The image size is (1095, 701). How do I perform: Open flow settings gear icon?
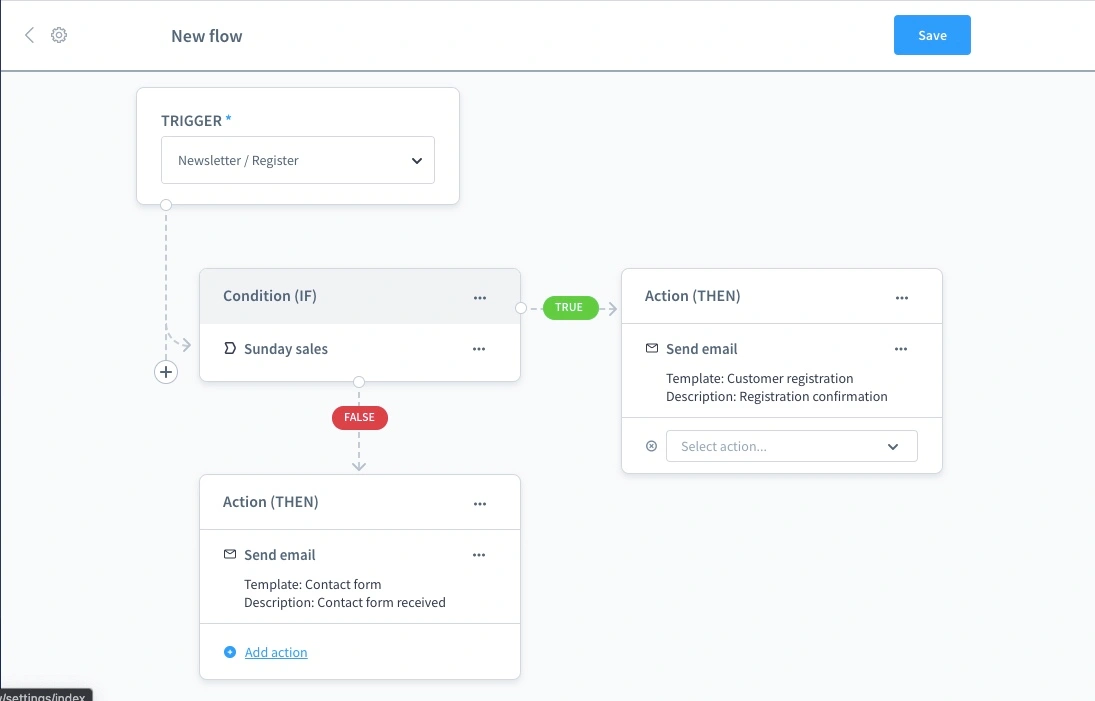point(59,35)
